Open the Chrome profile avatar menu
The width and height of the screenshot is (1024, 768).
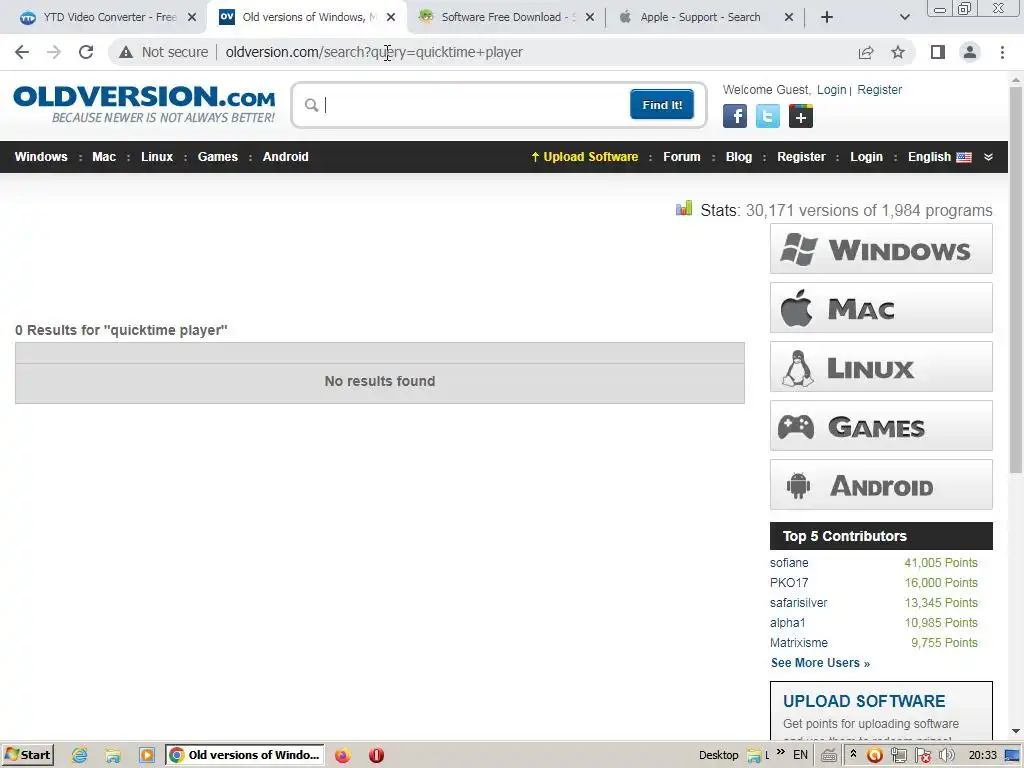coord(970,52)
